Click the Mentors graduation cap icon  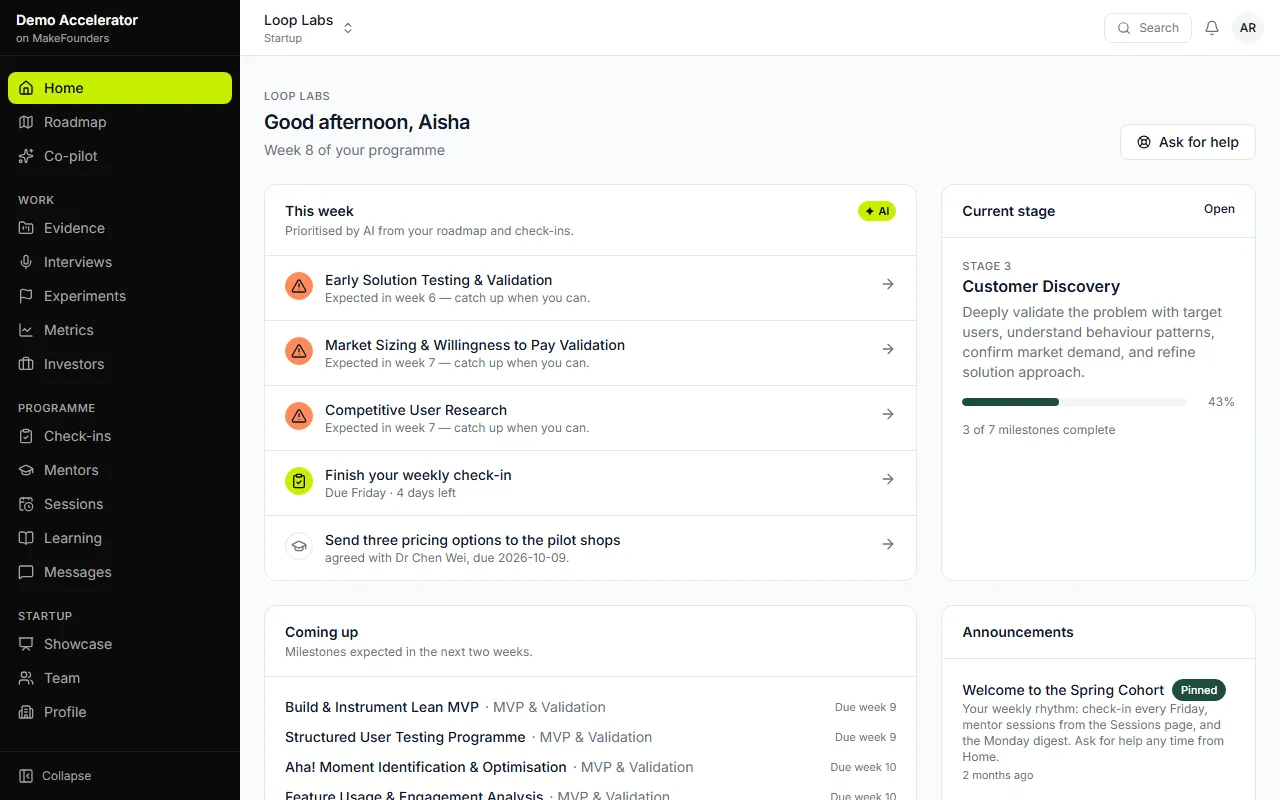tap(26, 470)
